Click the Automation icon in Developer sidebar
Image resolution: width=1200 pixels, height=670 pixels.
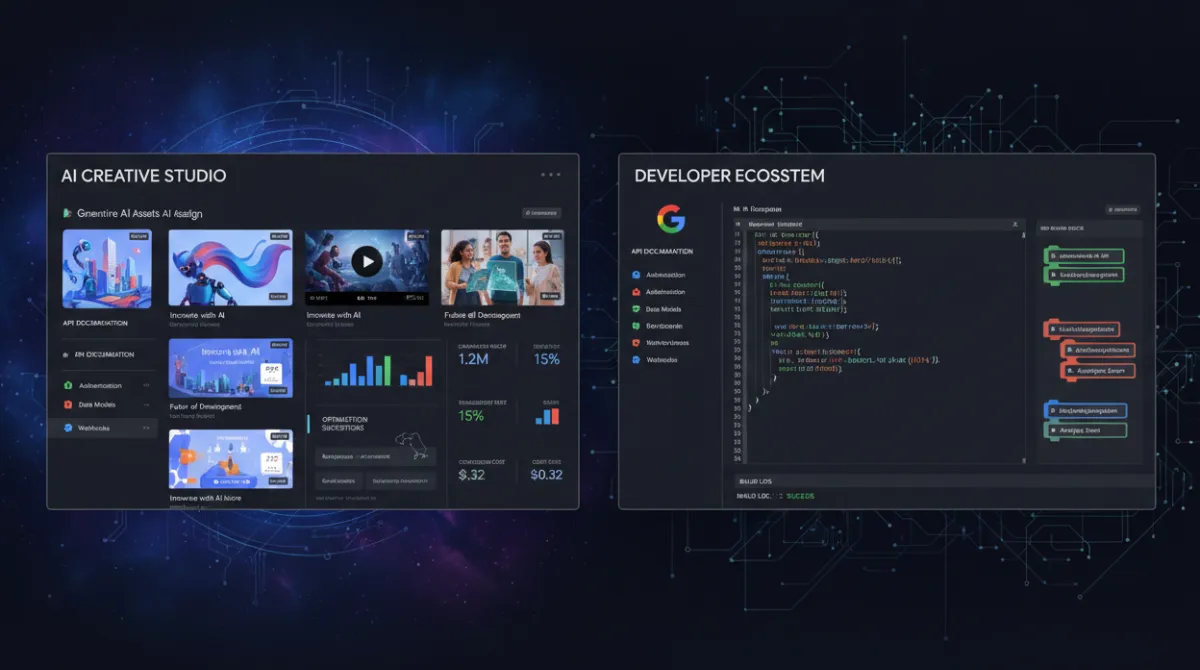pyautogui.click(x=634, y=274)
